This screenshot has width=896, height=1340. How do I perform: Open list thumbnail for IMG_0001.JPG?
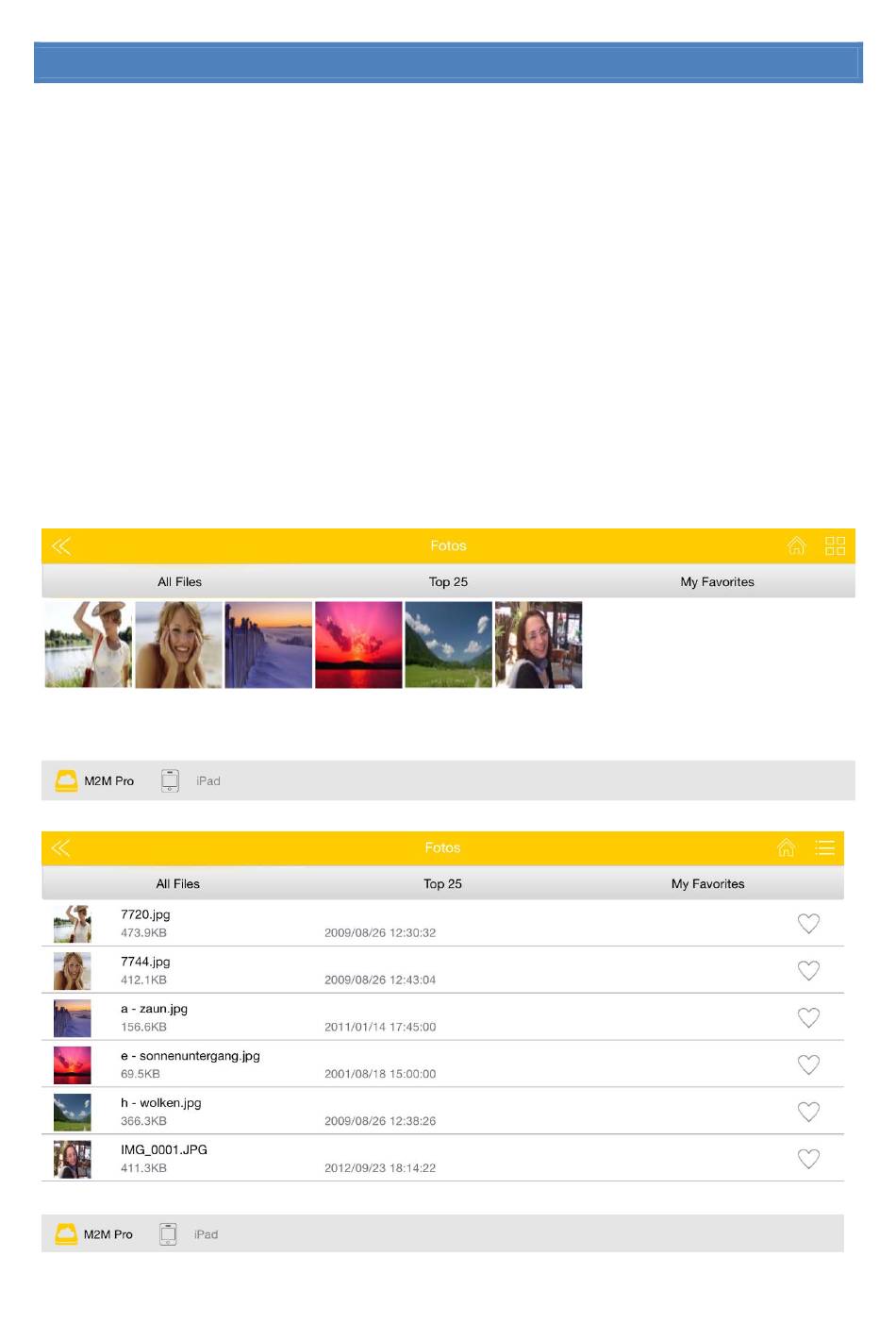click(x=73, y=1159)
